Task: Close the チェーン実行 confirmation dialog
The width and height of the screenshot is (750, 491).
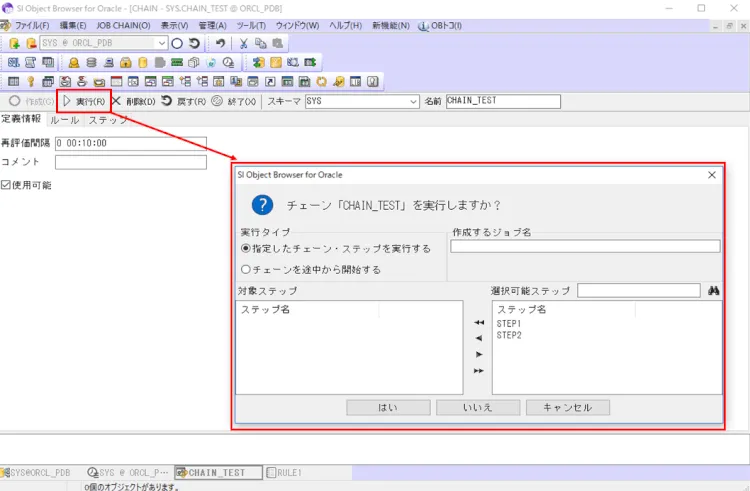Action: coord(712,175)
